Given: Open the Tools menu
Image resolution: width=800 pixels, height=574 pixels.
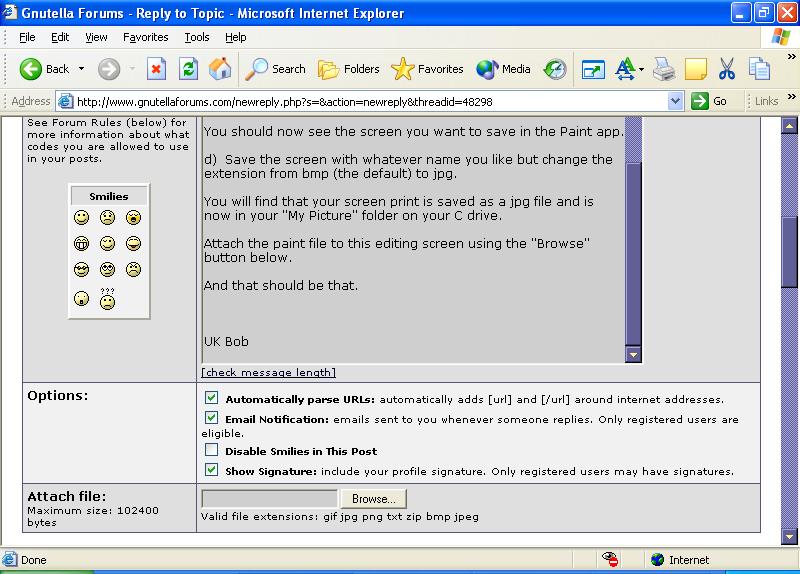Looking at the screenshot, I should 197,37.
